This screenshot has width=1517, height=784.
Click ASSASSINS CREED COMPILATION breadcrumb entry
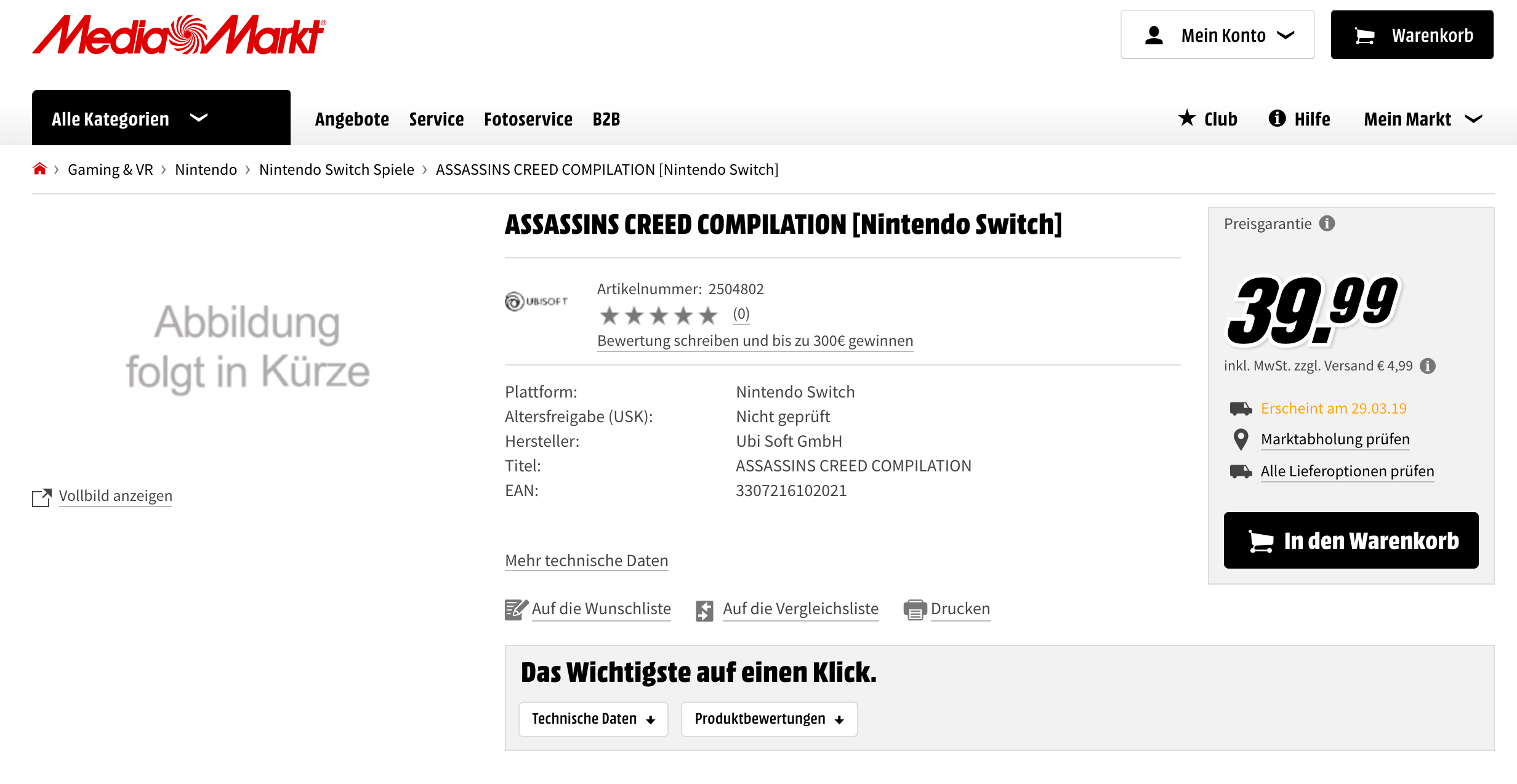(x=607, y=169)
